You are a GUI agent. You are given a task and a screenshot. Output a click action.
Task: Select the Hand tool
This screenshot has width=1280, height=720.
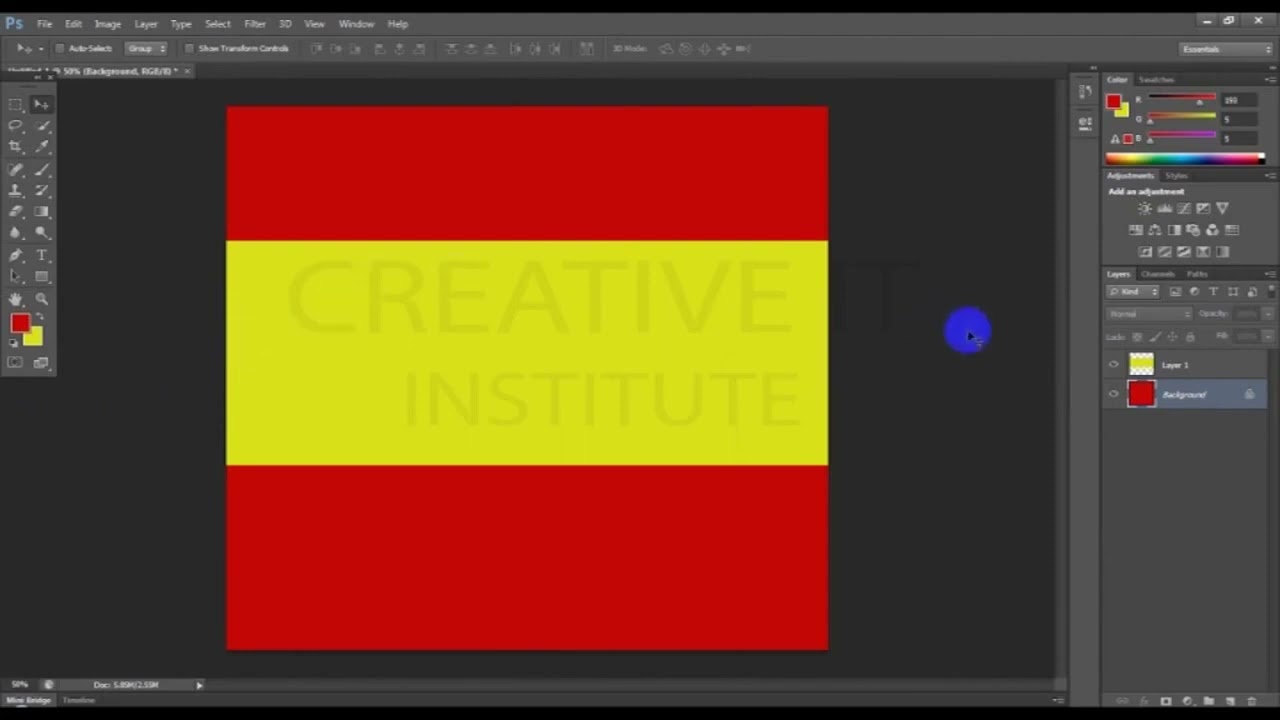click(x=16, y=299)
